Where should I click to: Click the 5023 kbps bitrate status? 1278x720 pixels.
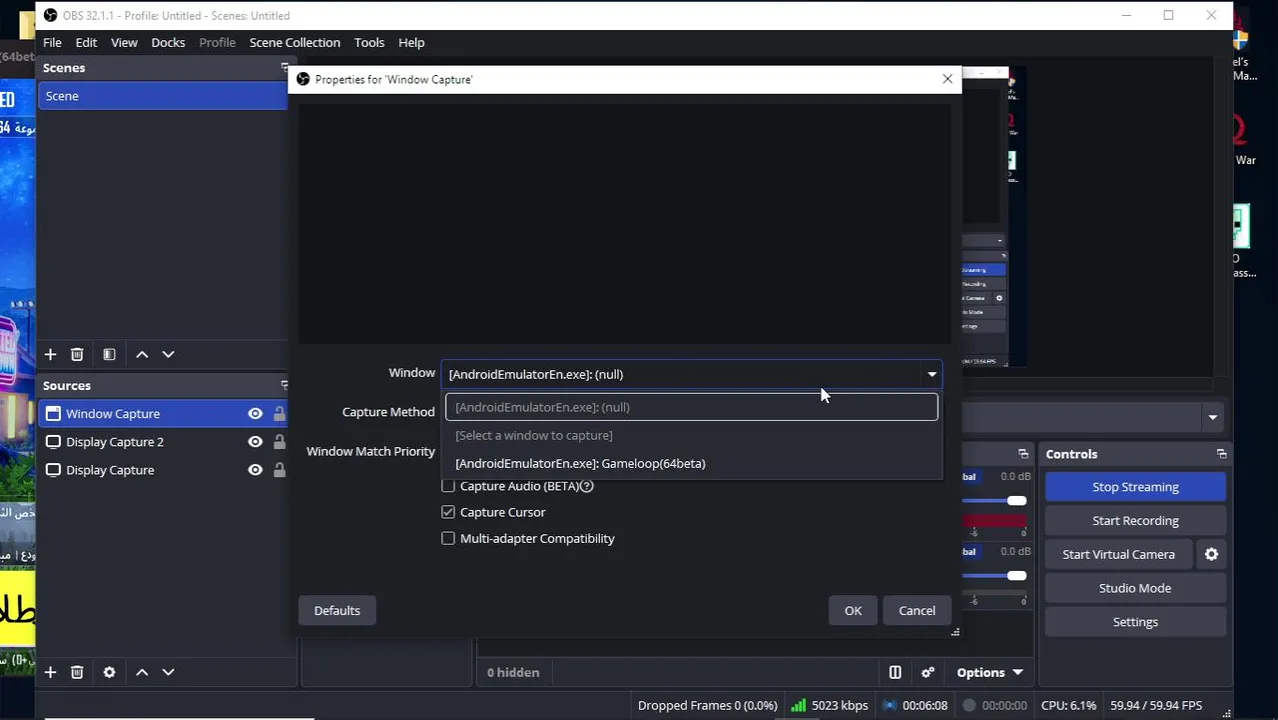click(x=829, y=705)
